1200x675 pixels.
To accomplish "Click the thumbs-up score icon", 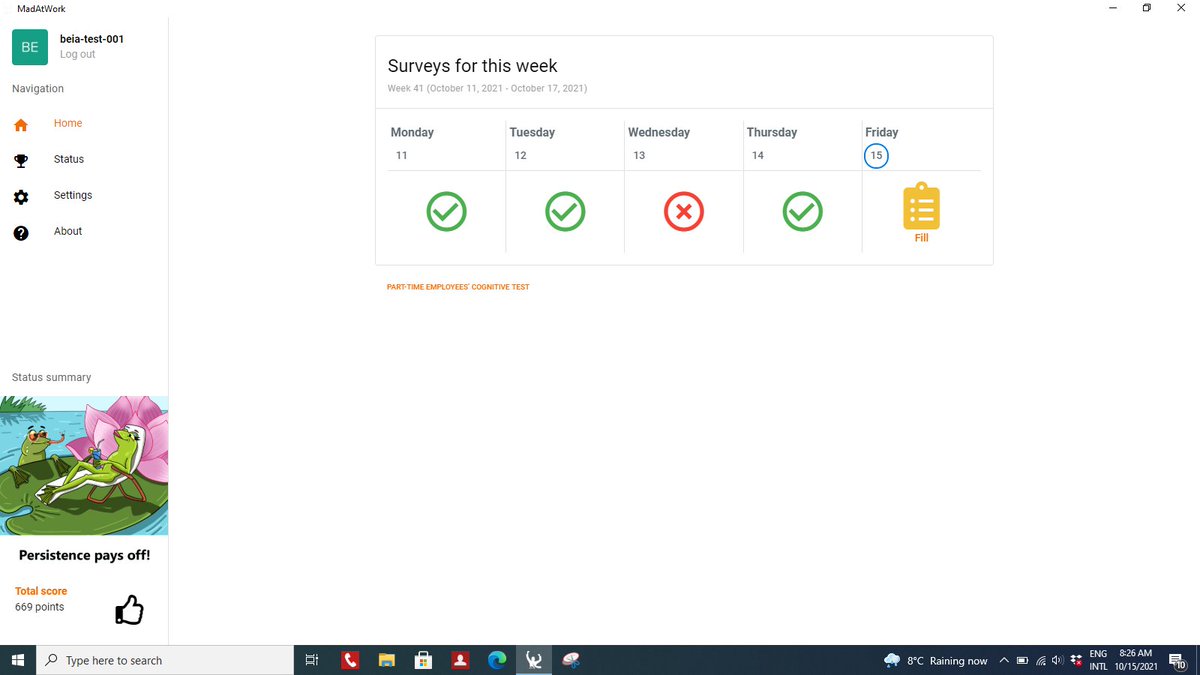I will coord(129,609).
